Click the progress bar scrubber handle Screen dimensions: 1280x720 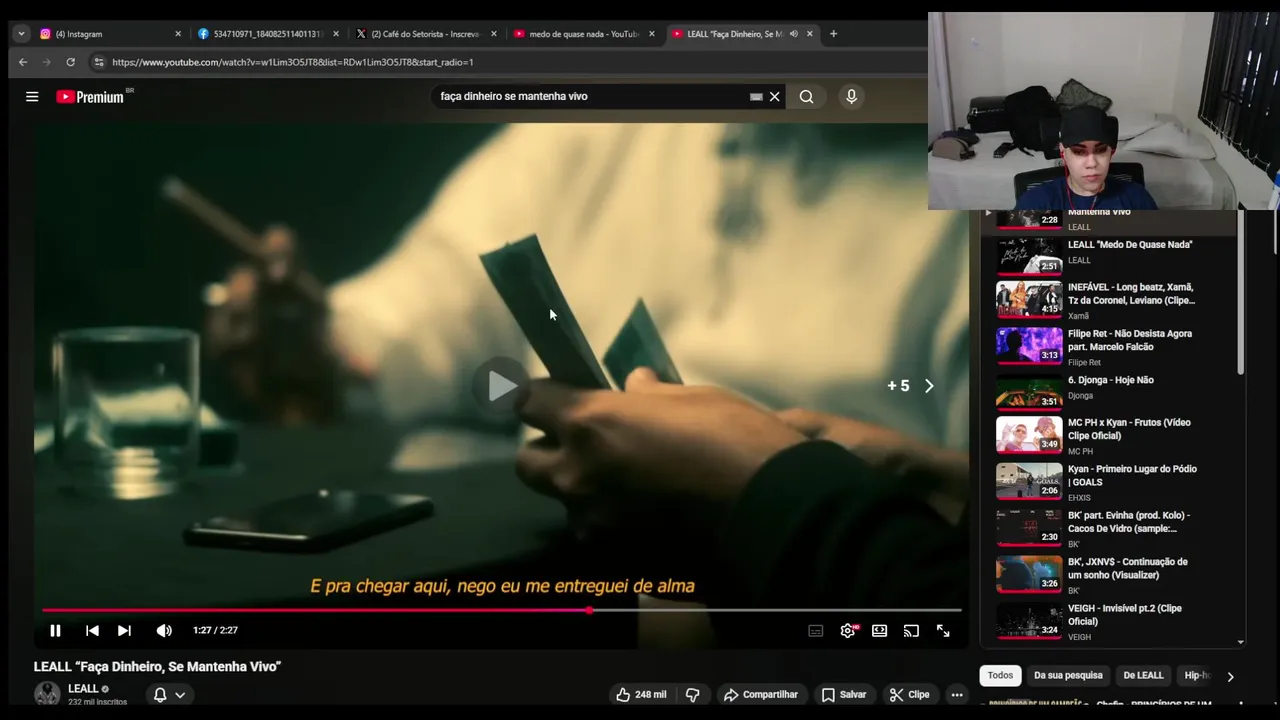tap(589, 610)
